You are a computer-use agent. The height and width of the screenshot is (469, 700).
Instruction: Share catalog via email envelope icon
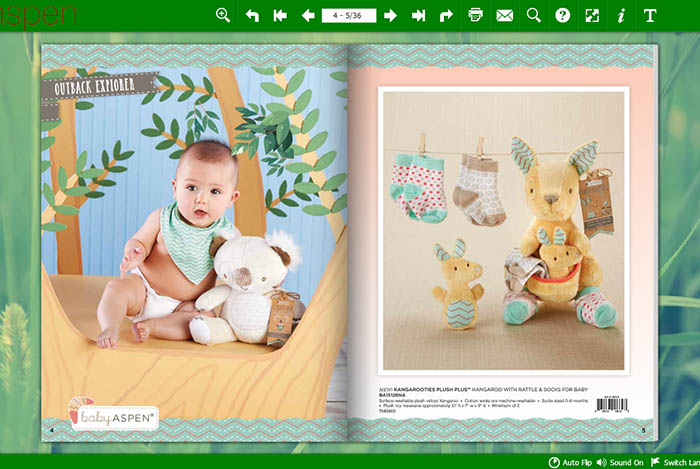click(504, 15)
